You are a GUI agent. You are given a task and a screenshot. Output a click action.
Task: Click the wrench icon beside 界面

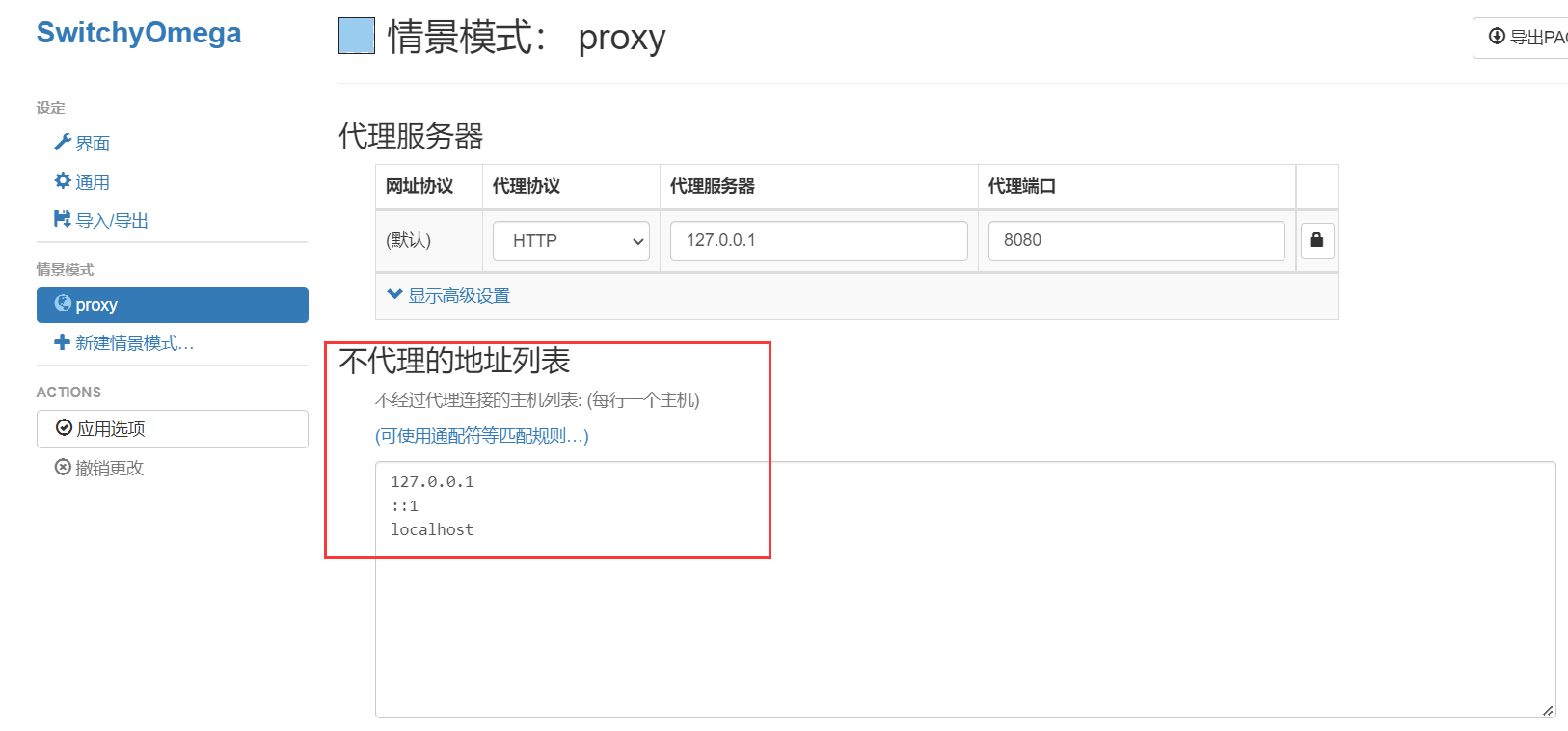coord(63,143)
